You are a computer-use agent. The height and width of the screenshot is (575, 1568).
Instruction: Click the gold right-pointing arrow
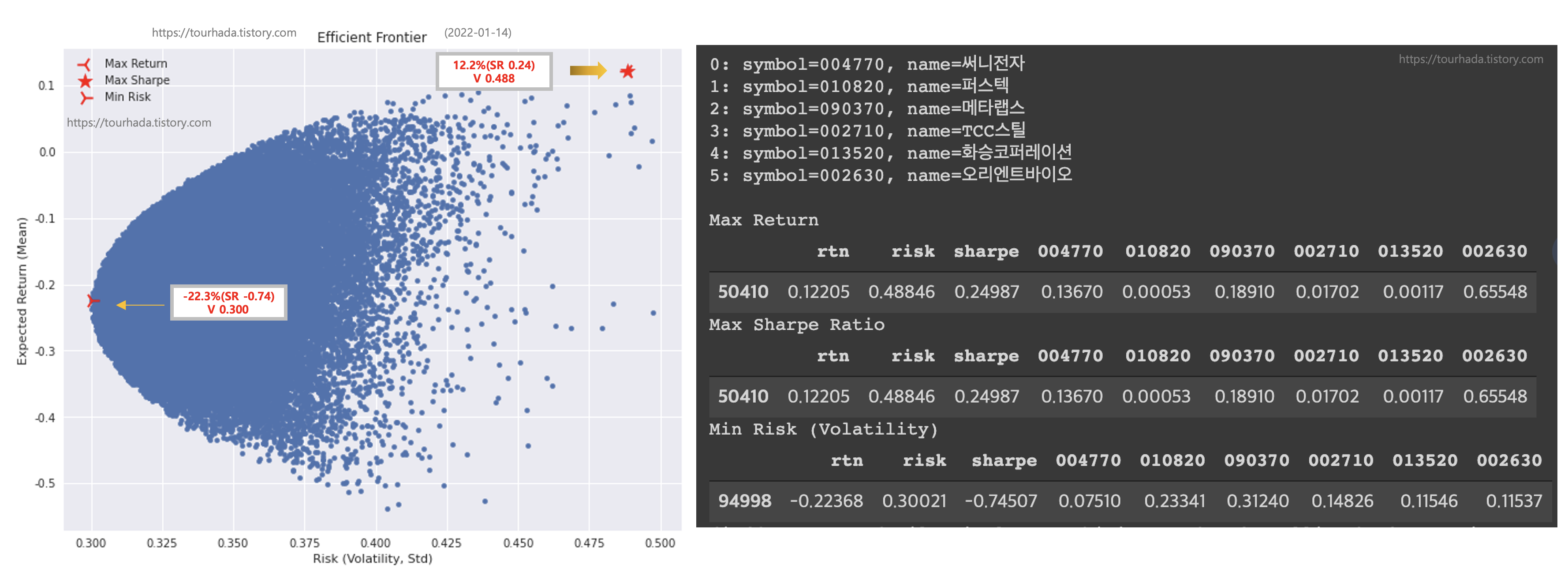click(587, 71)
